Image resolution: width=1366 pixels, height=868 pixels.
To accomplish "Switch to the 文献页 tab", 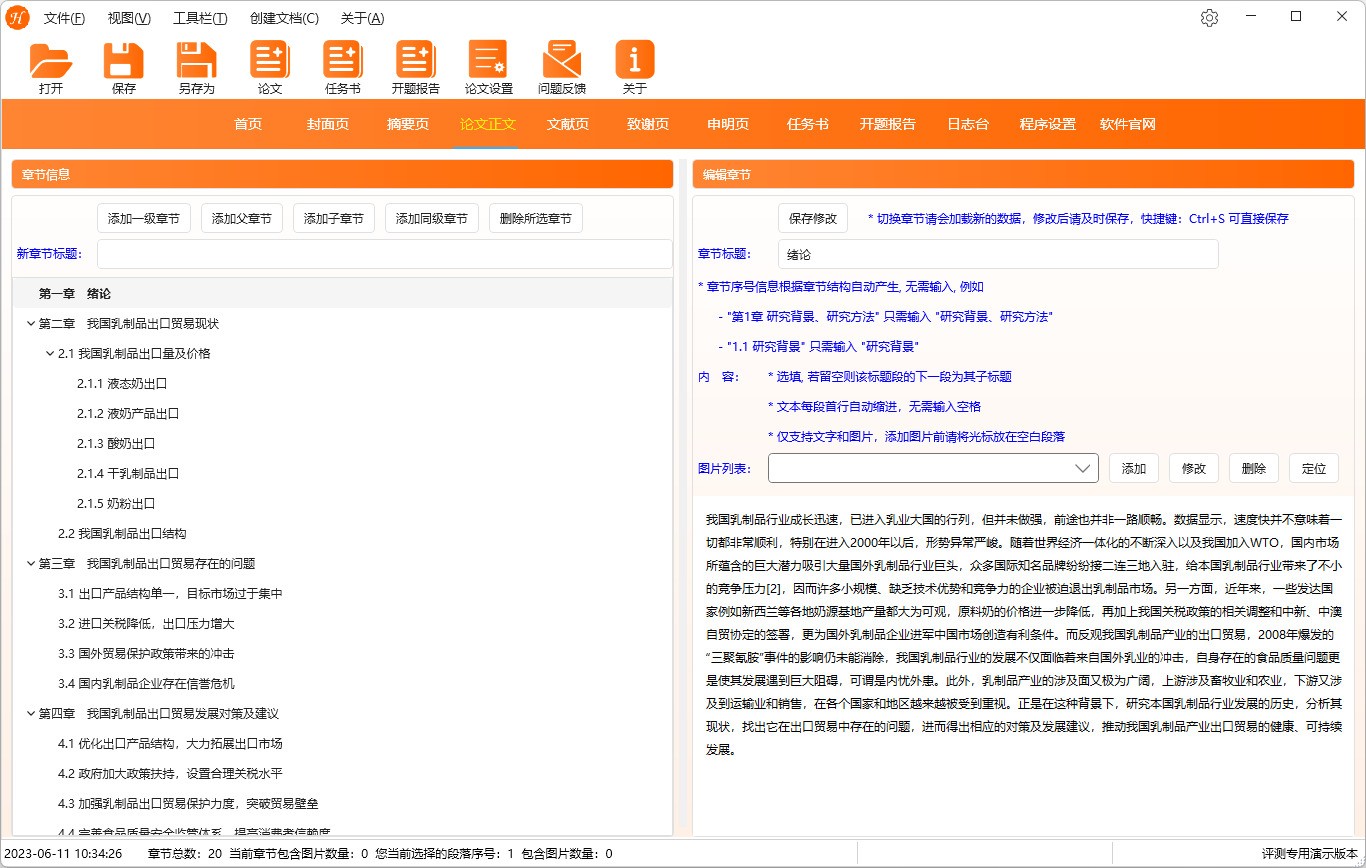I will [567, 124].
